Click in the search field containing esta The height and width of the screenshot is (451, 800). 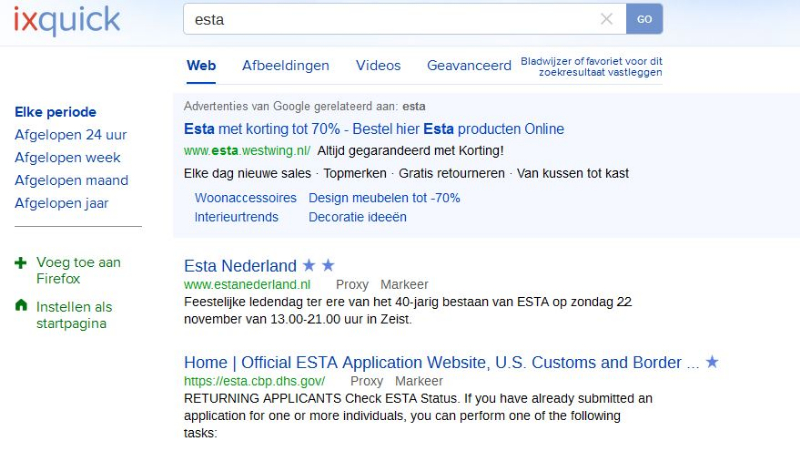390,19
